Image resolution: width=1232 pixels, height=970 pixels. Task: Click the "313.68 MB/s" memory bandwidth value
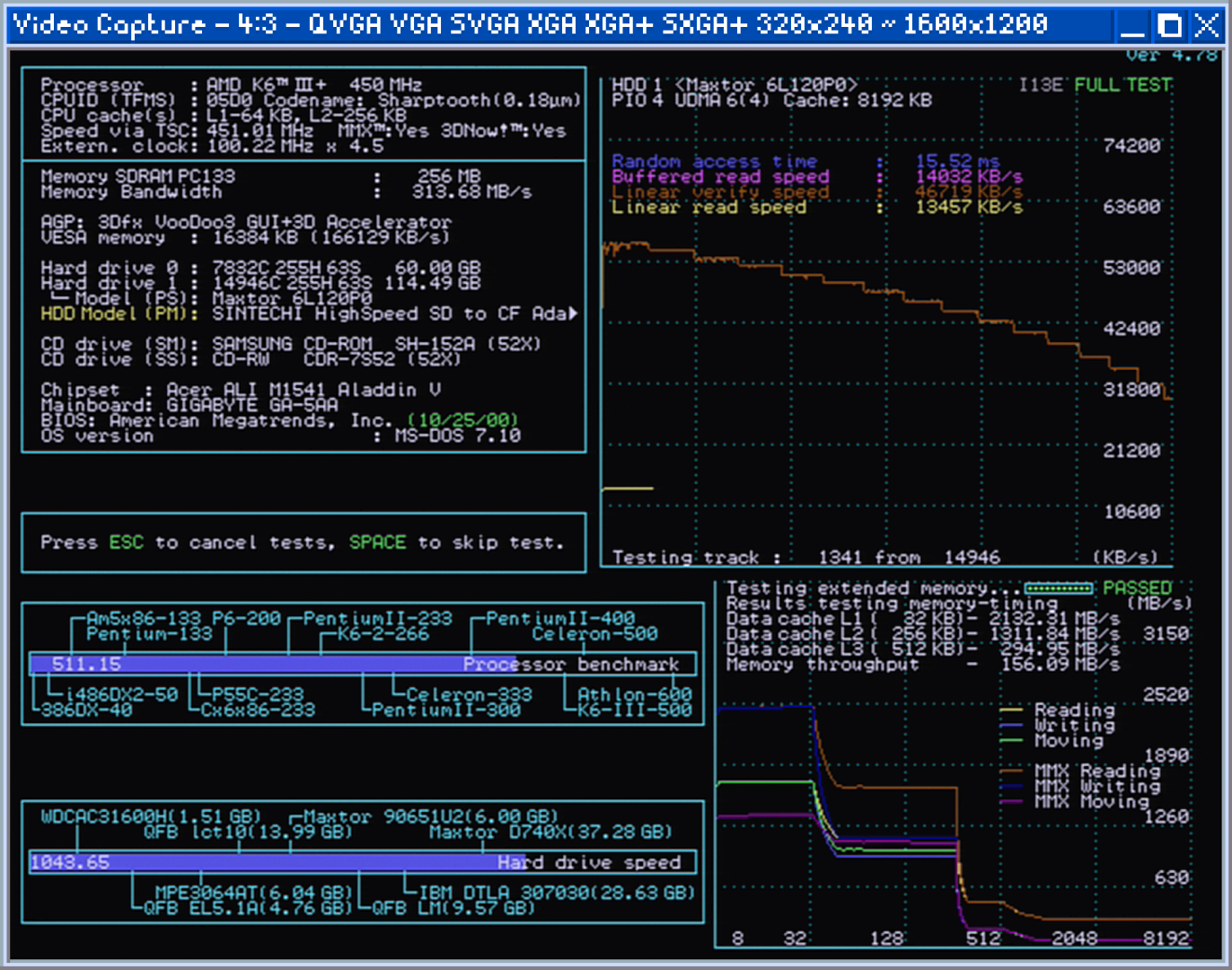tap(471, 191)
